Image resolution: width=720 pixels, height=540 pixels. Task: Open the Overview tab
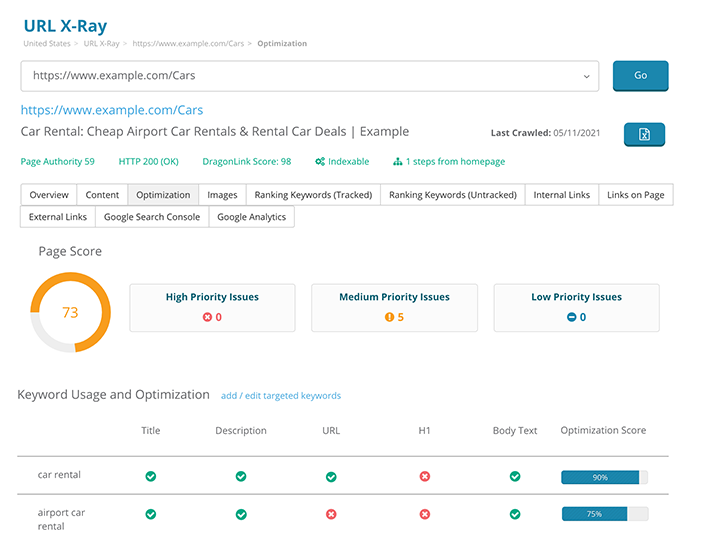click(49, 195)
